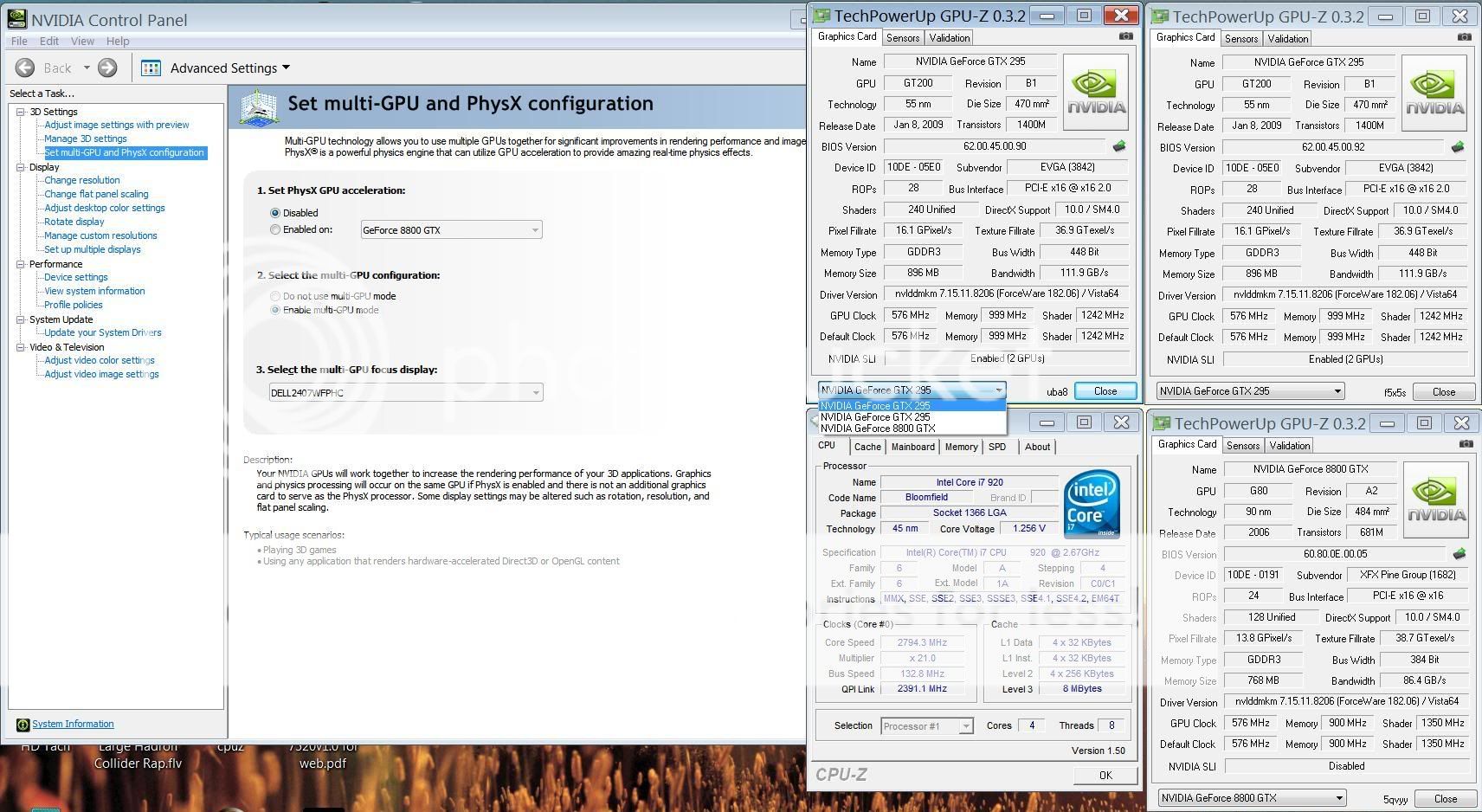
Task: Click the Advanced Settings grid icon
Action: click(x=151, y=68)
